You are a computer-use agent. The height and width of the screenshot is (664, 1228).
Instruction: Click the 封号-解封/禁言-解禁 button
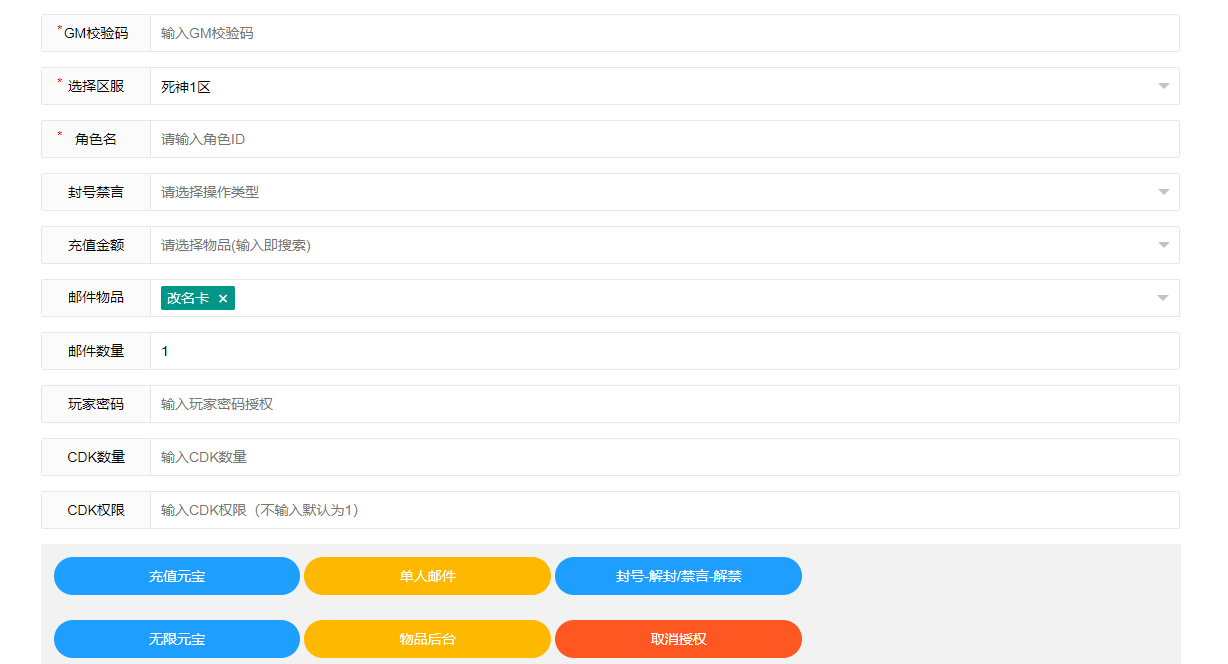[x=678, y=576]
